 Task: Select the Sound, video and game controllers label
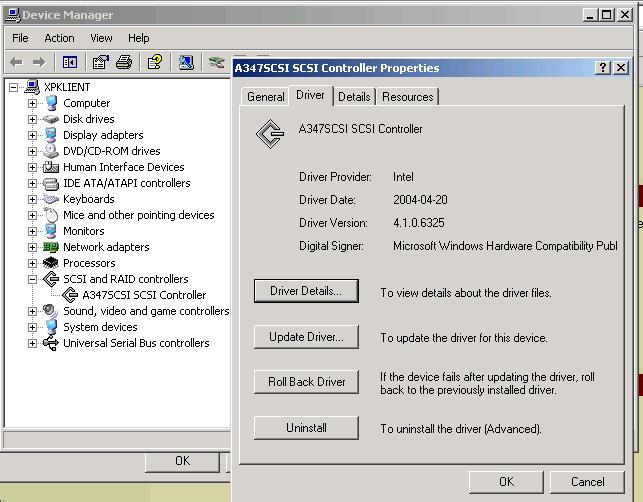click(146, 311)
